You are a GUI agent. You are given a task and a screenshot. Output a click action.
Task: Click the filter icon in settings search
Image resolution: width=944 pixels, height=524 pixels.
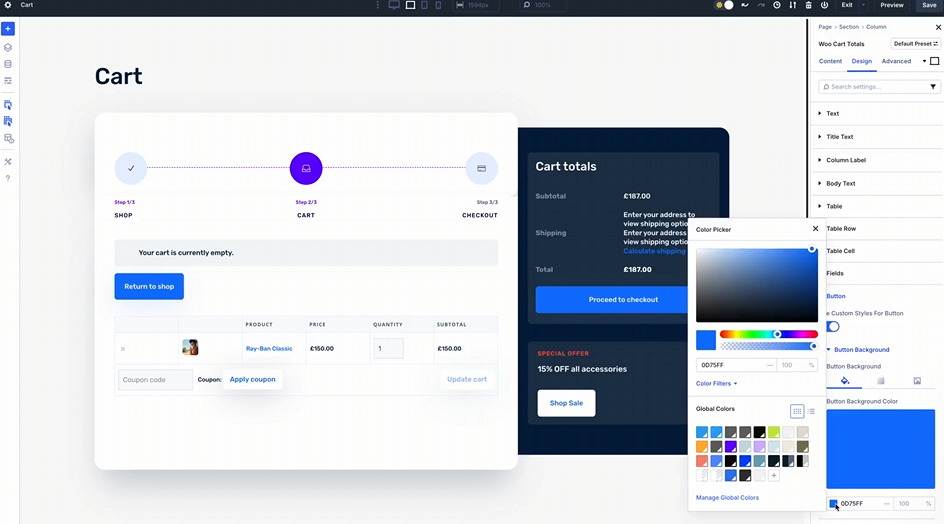tap(933, 87)
